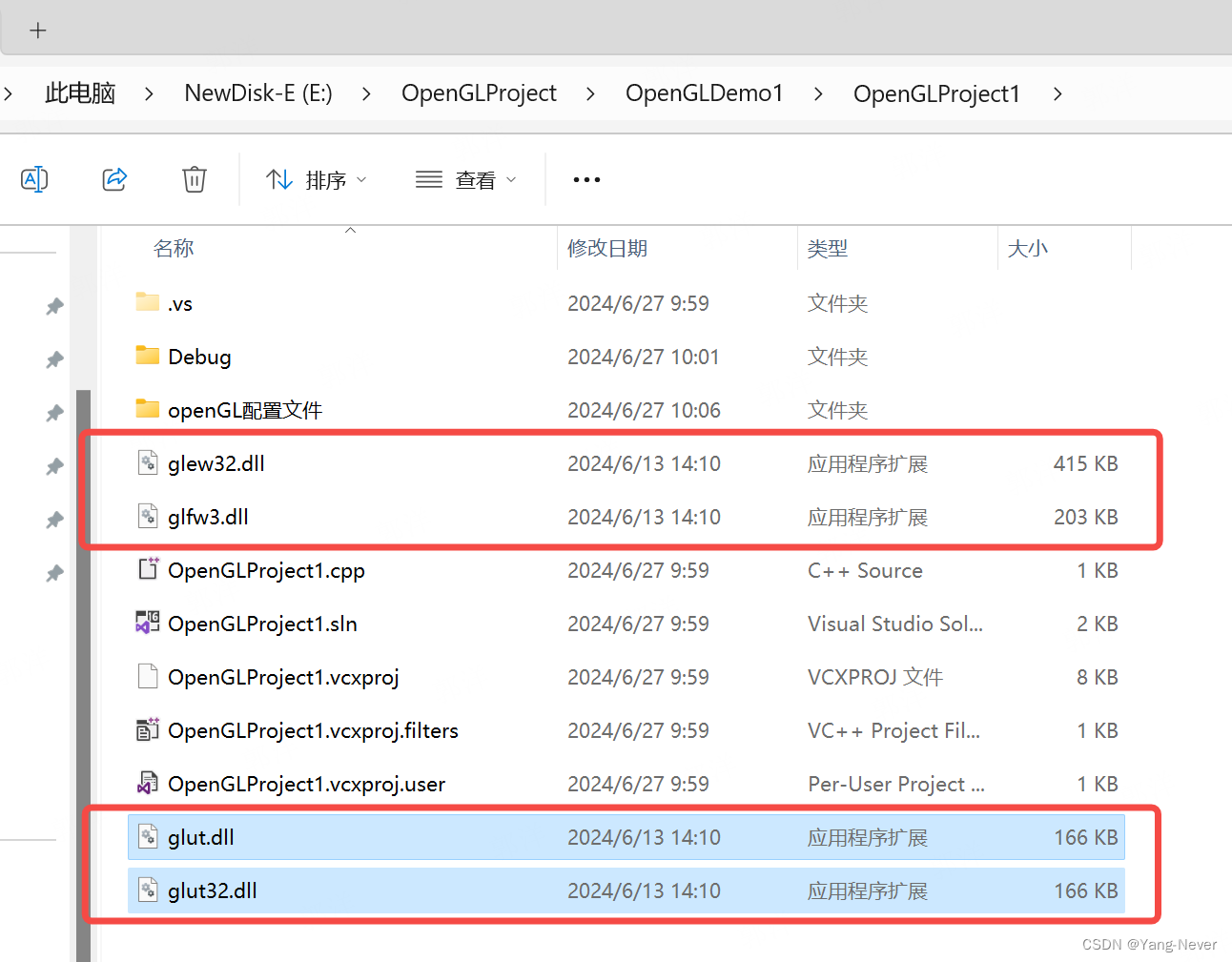Image resolution: width=1232 pixels, height=962 pixels.
Task: Select the OpenGLProject1.vcxproj file icon
Action: click(148, 676)
